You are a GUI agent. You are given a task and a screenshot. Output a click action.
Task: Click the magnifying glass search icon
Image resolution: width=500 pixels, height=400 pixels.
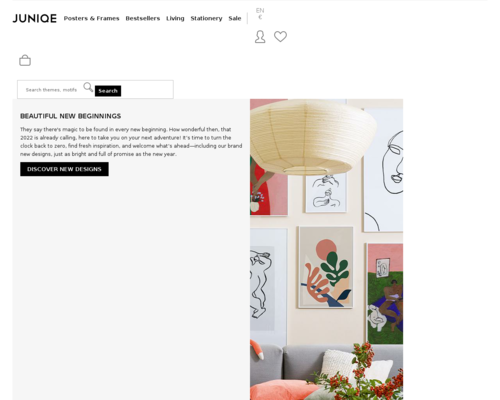click(88, 87)
